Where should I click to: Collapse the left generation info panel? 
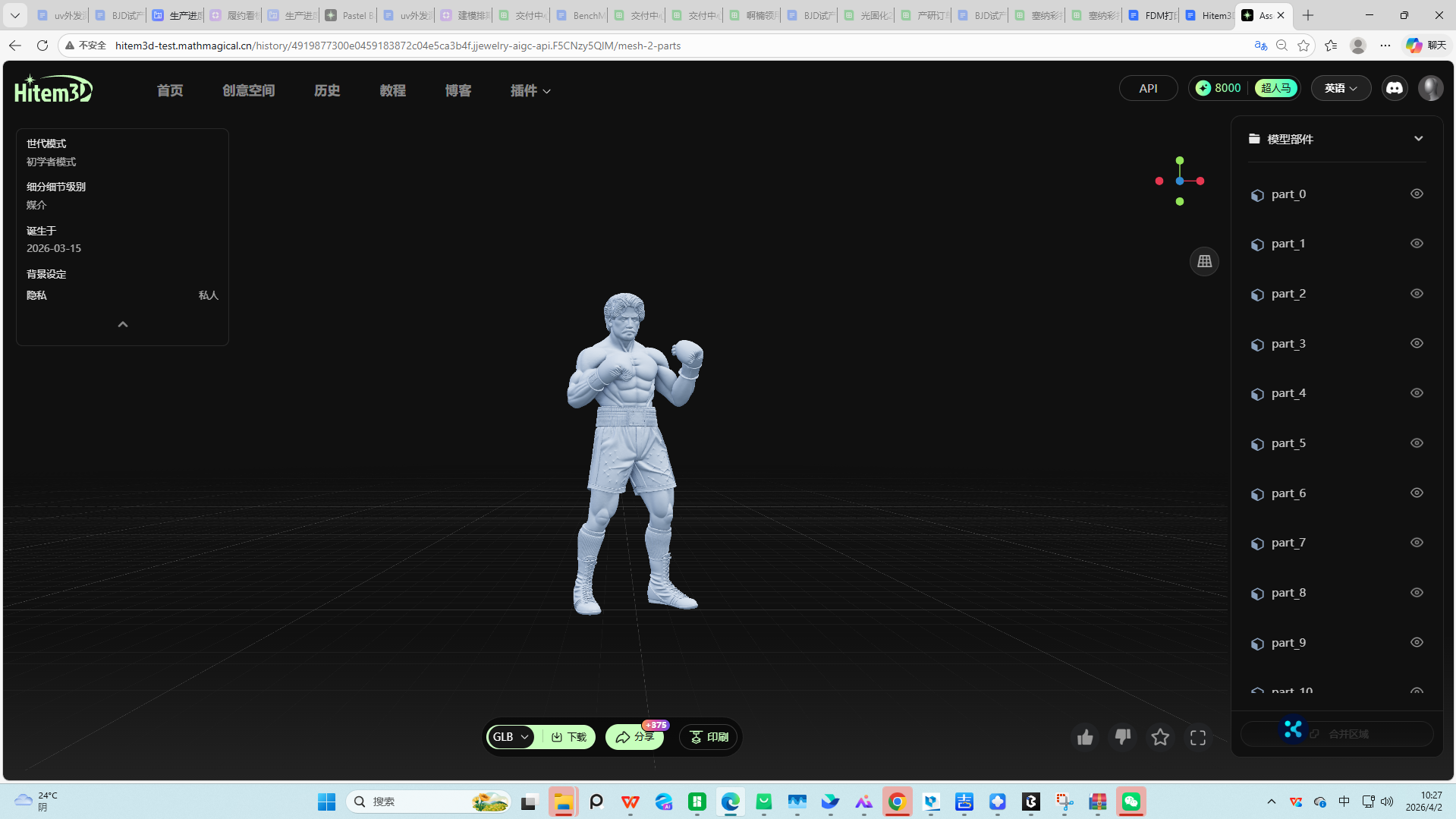(122, 324)
